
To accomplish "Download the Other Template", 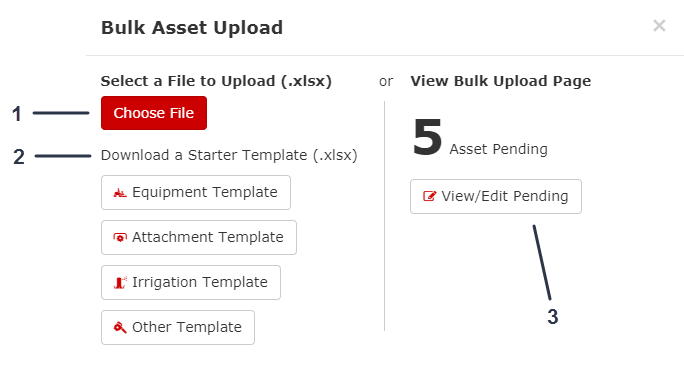I will pos(178,327).
